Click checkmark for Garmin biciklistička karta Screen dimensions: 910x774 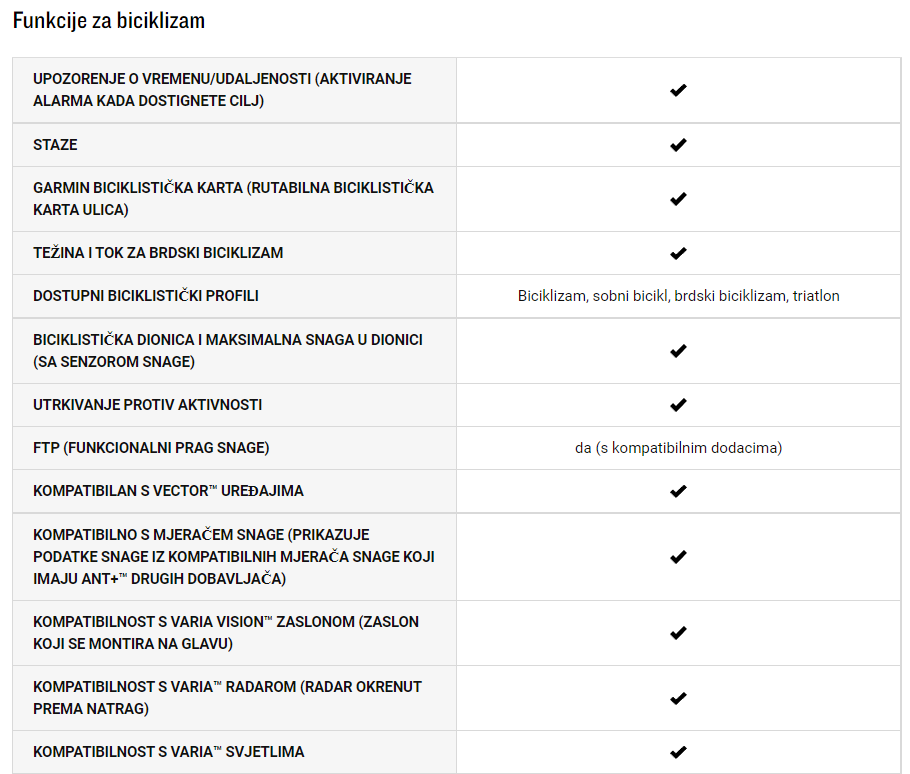coord(678,199)
